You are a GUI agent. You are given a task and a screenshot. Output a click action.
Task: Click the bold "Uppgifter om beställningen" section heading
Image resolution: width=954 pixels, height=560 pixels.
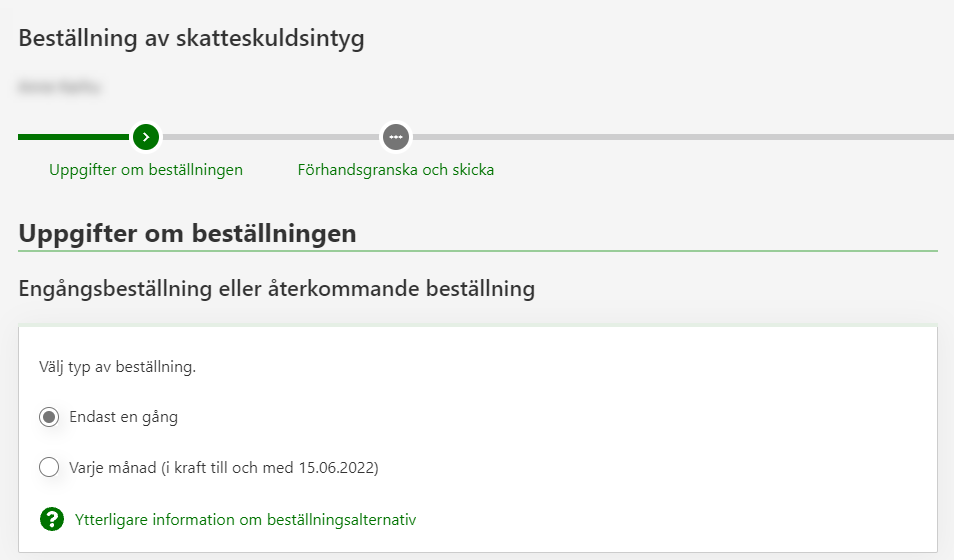coord(187,234)
